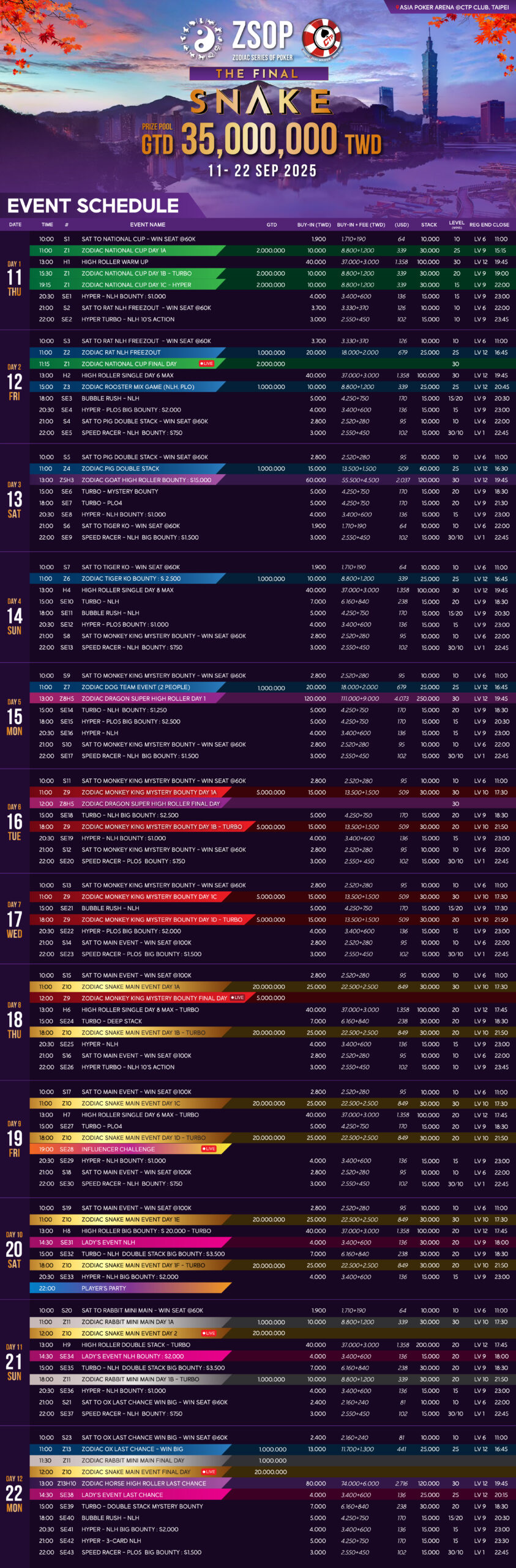The width and height of the screenshot is (516, 1568).
Task: Select the 'ZODIAC RAT NLH FREEZOUT' event
Action: pyautogui.click(x=121, y=353)
